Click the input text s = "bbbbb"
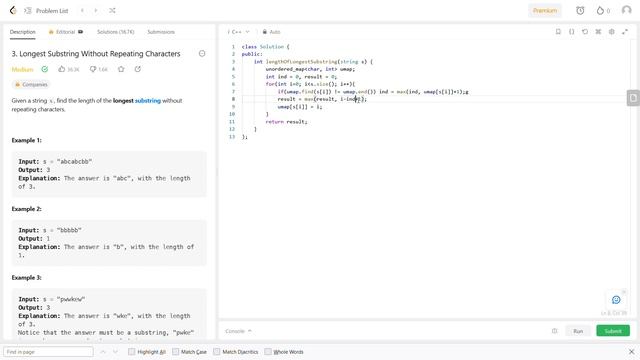640x360 pixels. click(x=62, y=230)
